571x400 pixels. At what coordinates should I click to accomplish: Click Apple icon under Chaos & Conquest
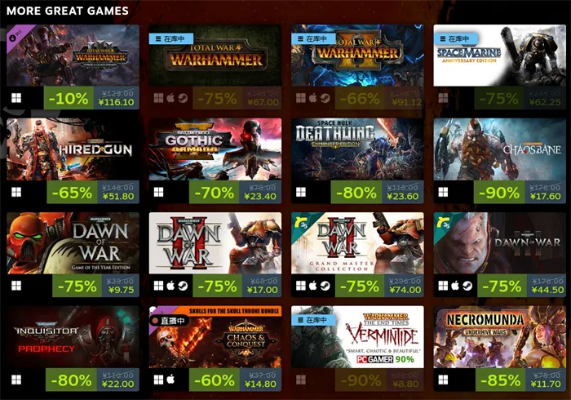[171, 380]
